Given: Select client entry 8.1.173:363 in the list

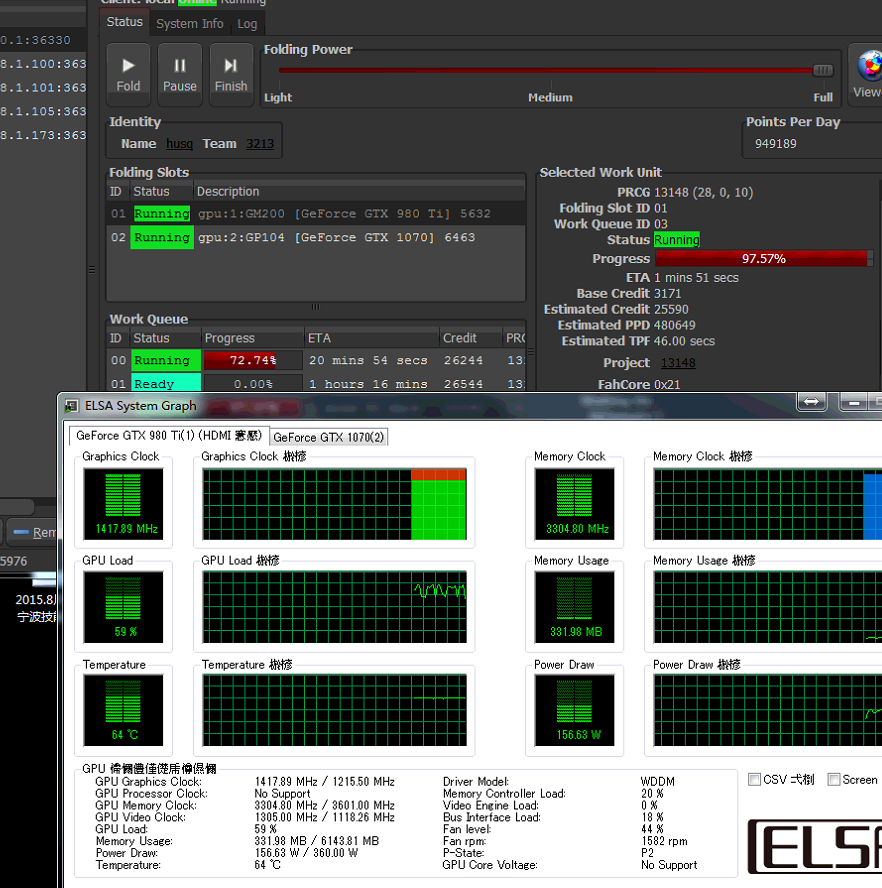Looking at the screenshot, I should [x=43, y=135].
